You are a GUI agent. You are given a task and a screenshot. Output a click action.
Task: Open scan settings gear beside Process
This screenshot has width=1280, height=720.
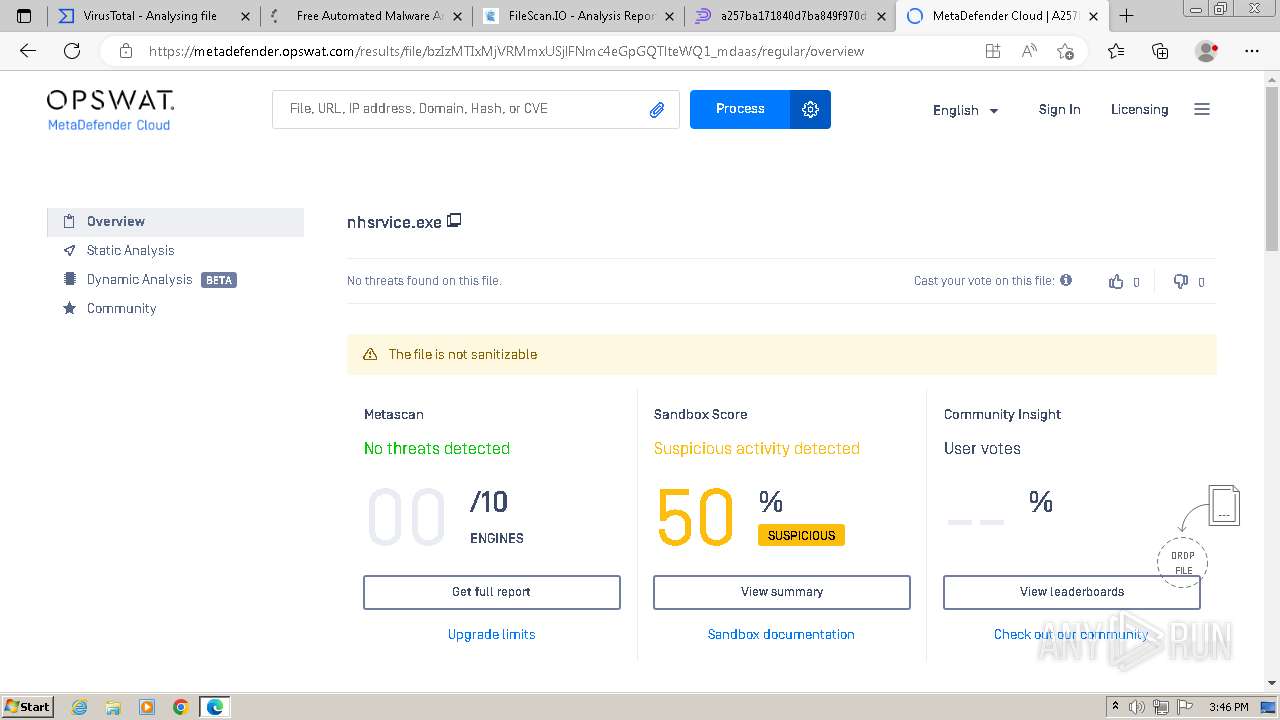810,109
